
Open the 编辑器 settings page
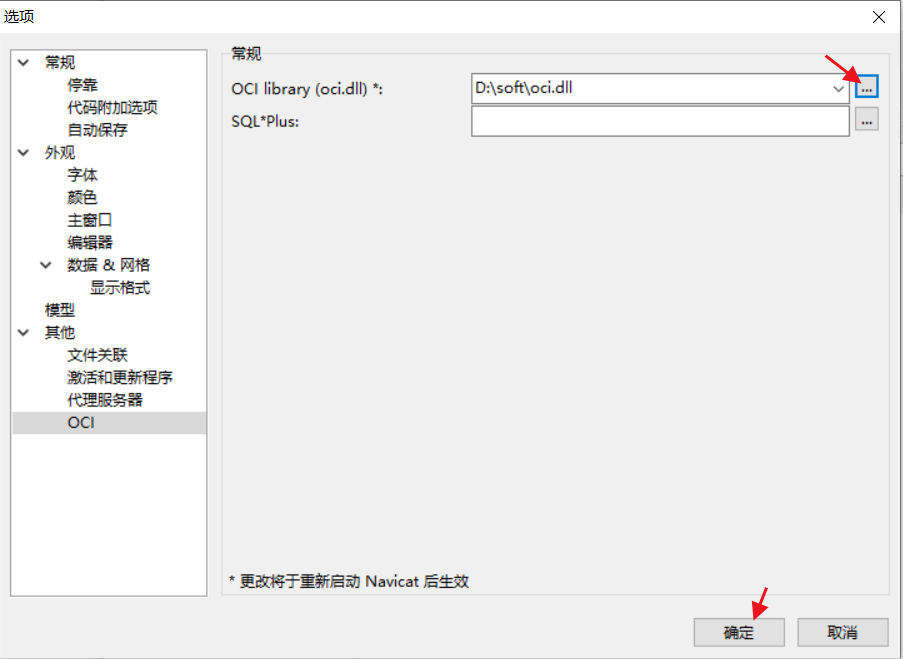[90, 243]
